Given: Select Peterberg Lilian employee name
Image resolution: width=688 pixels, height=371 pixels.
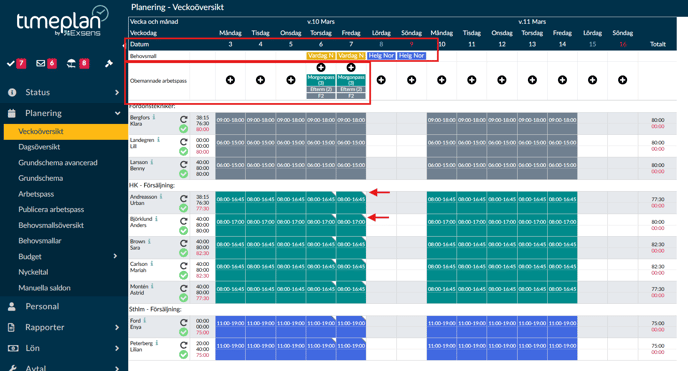Looking at the screenshot, I should point(141,346).
